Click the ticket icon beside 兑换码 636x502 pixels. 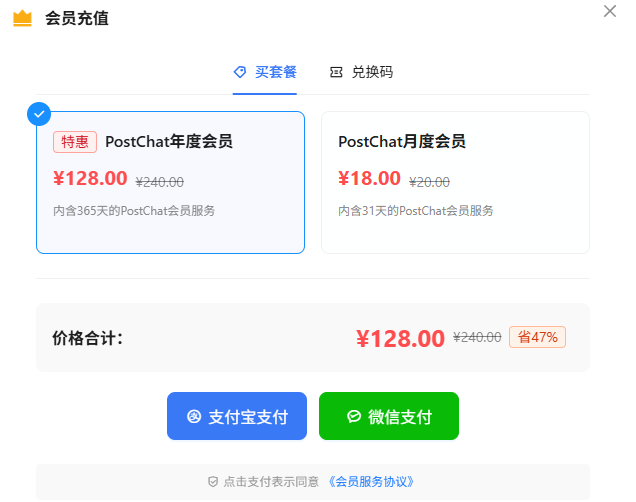click(x=336, y=72)
